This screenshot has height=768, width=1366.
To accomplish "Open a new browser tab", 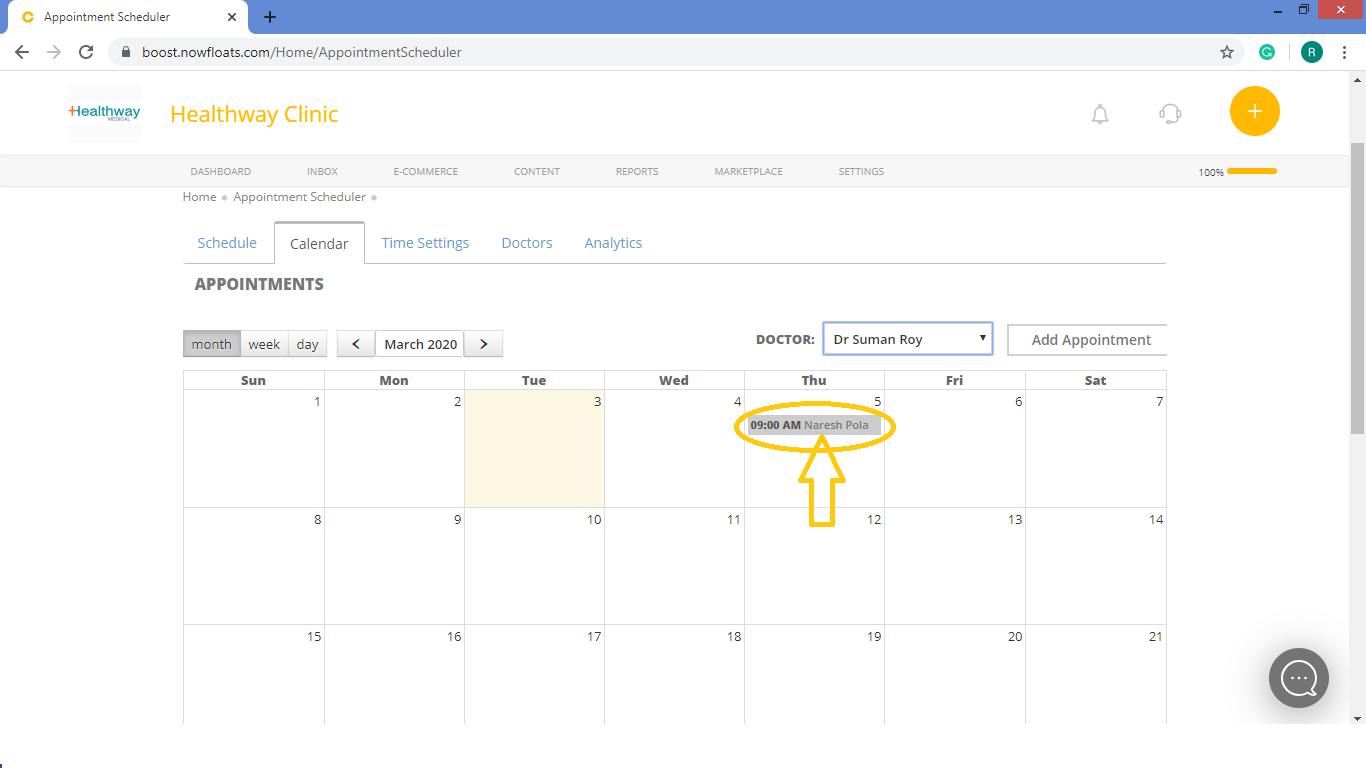I will click(x=270, y=17).
